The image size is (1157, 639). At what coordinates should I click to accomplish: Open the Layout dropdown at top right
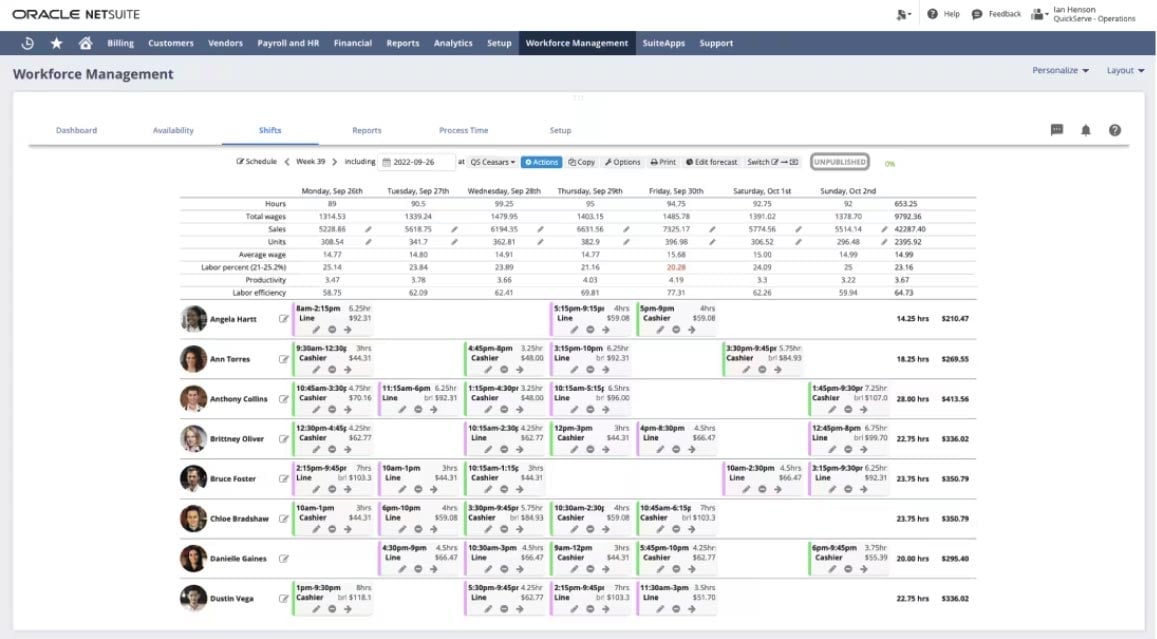[x=1124, y=70]
